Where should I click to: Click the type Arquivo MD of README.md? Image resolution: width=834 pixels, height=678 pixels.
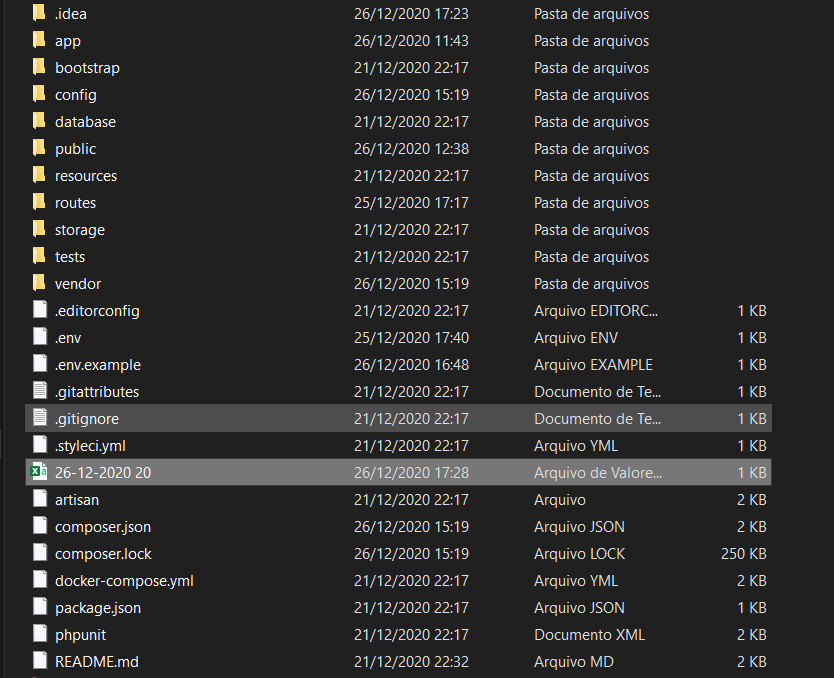(x=574, y=662)
